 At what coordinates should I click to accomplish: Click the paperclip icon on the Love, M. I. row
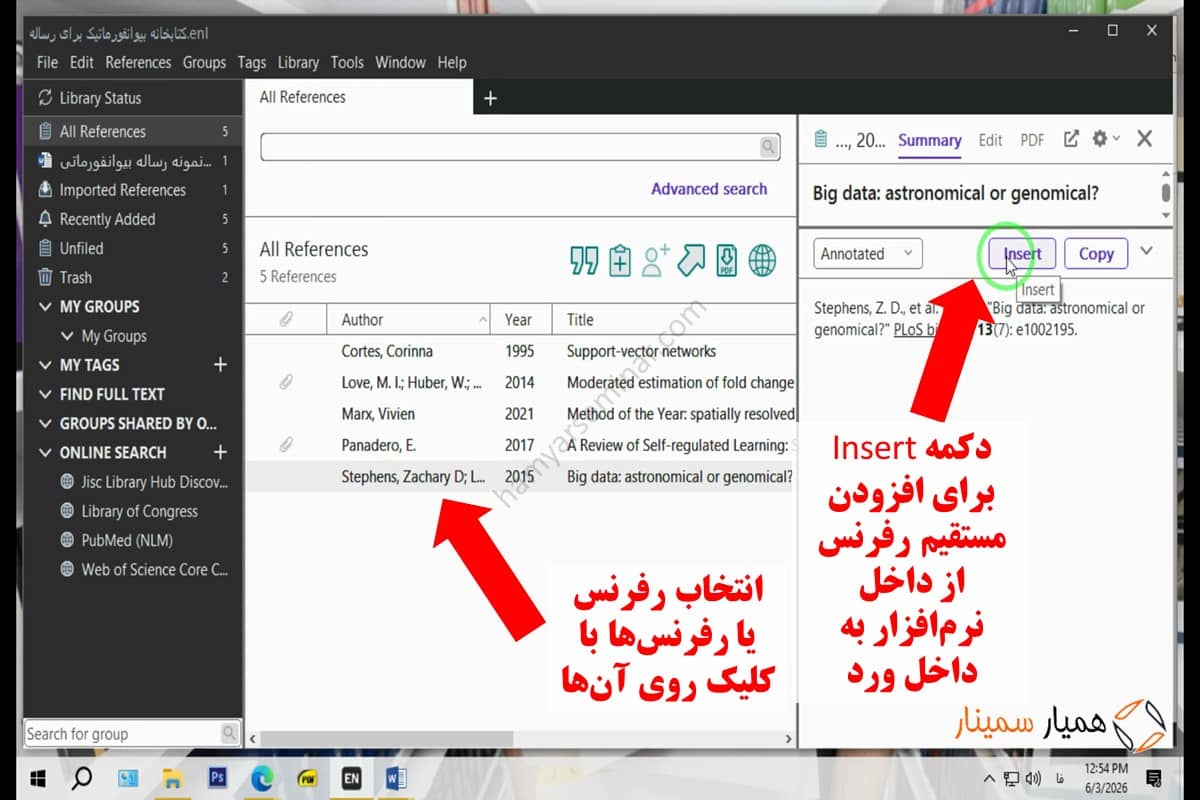pos(286,382)
